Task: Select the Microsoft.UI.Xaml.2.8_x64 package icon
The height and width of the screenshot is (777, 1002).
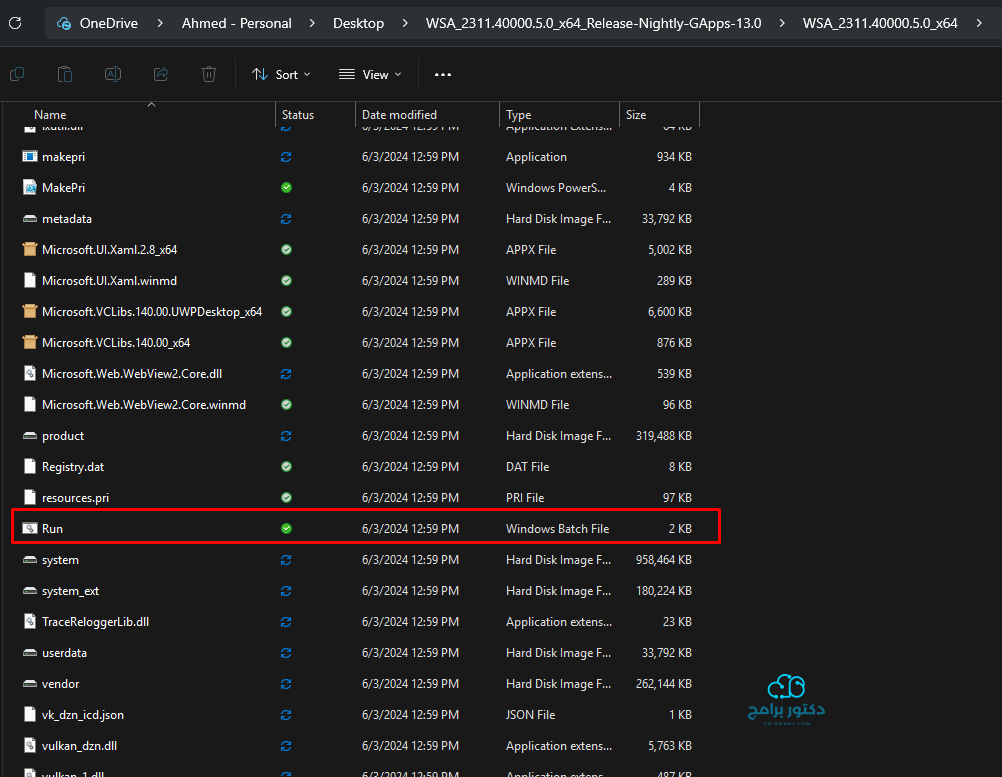Action: pyautogui.click(x=29, y=250)
